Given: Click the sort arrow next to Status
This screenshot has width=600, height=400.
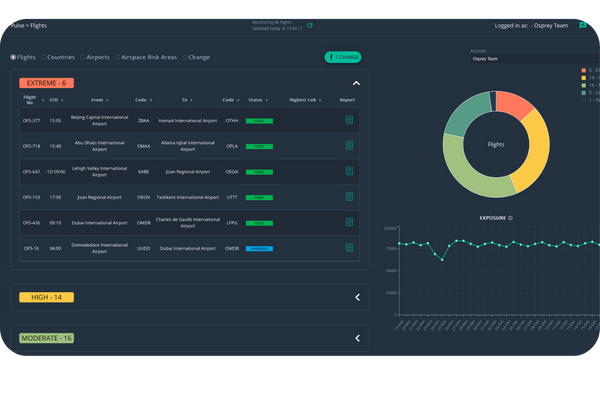Looking at the screenshot, I should pos(267,100).
